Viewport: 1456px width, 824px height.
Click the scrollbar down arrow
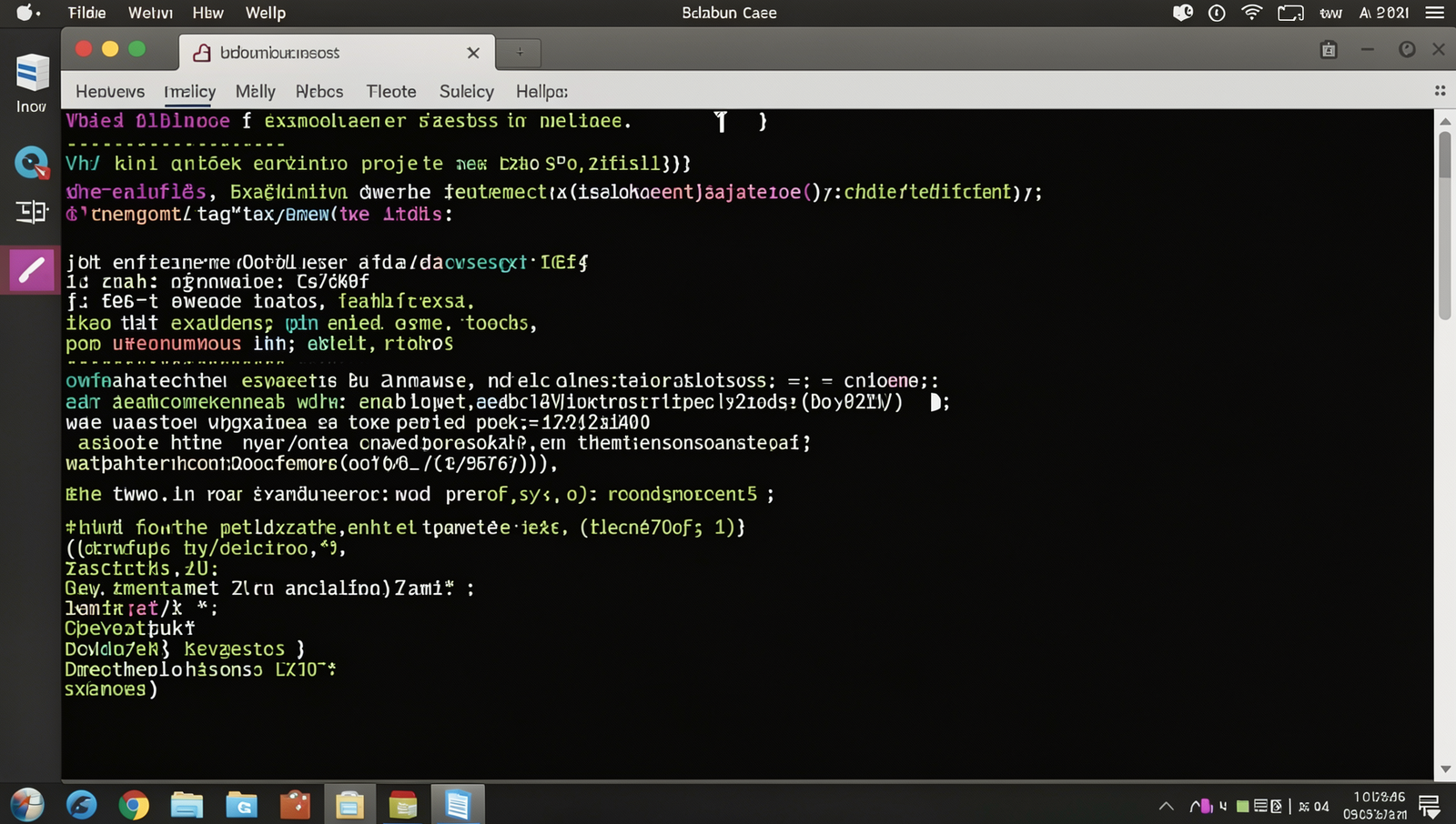(x=1444, y=769)
